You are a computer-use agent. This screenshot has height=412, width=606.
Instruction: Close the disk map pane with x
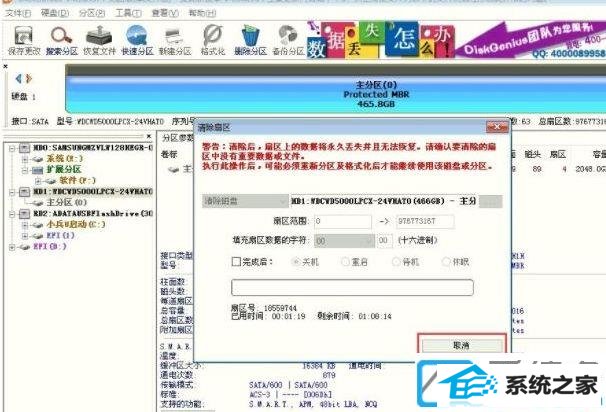pos(5,66)
